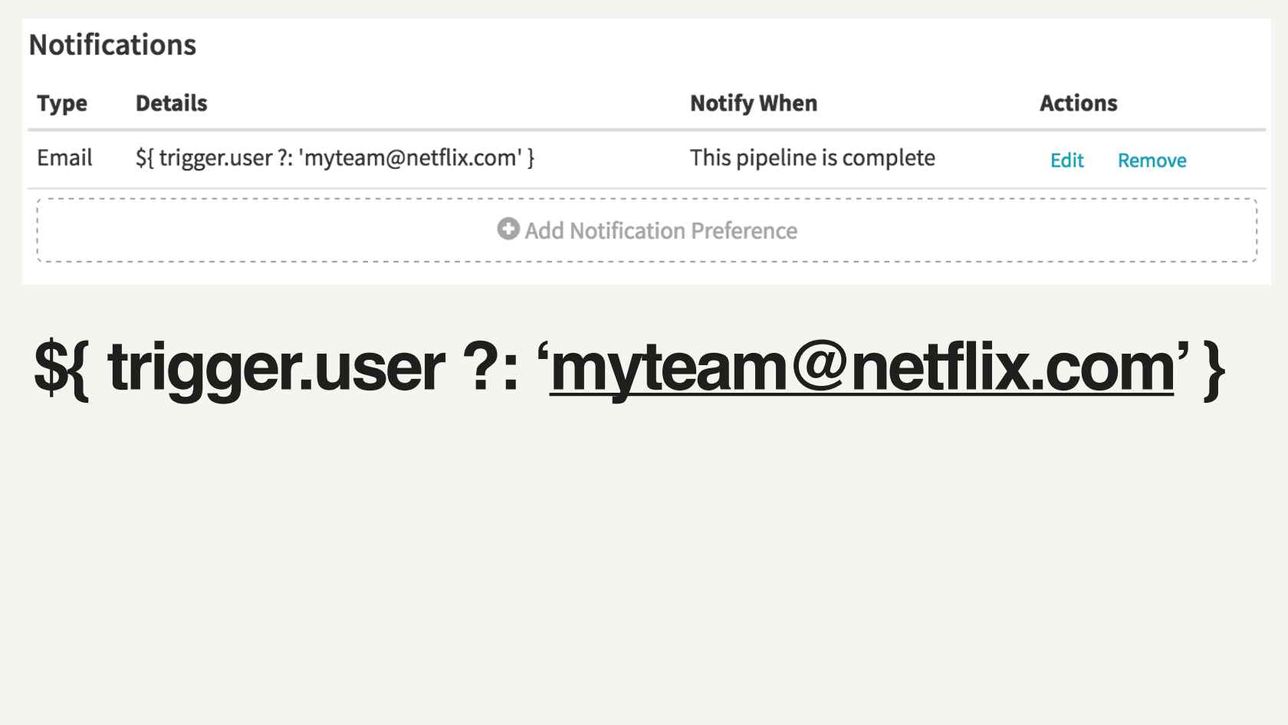The width and height of the screenshot is (1288, 725).
Task: Click the Notify When column header
Action: point(753,103)
